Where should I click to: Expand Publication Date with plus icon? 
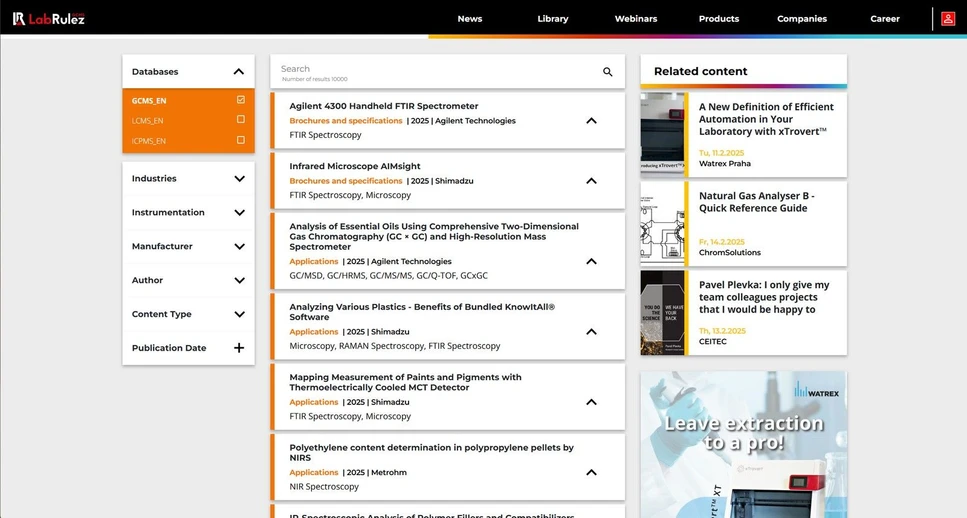pos(239,348)
